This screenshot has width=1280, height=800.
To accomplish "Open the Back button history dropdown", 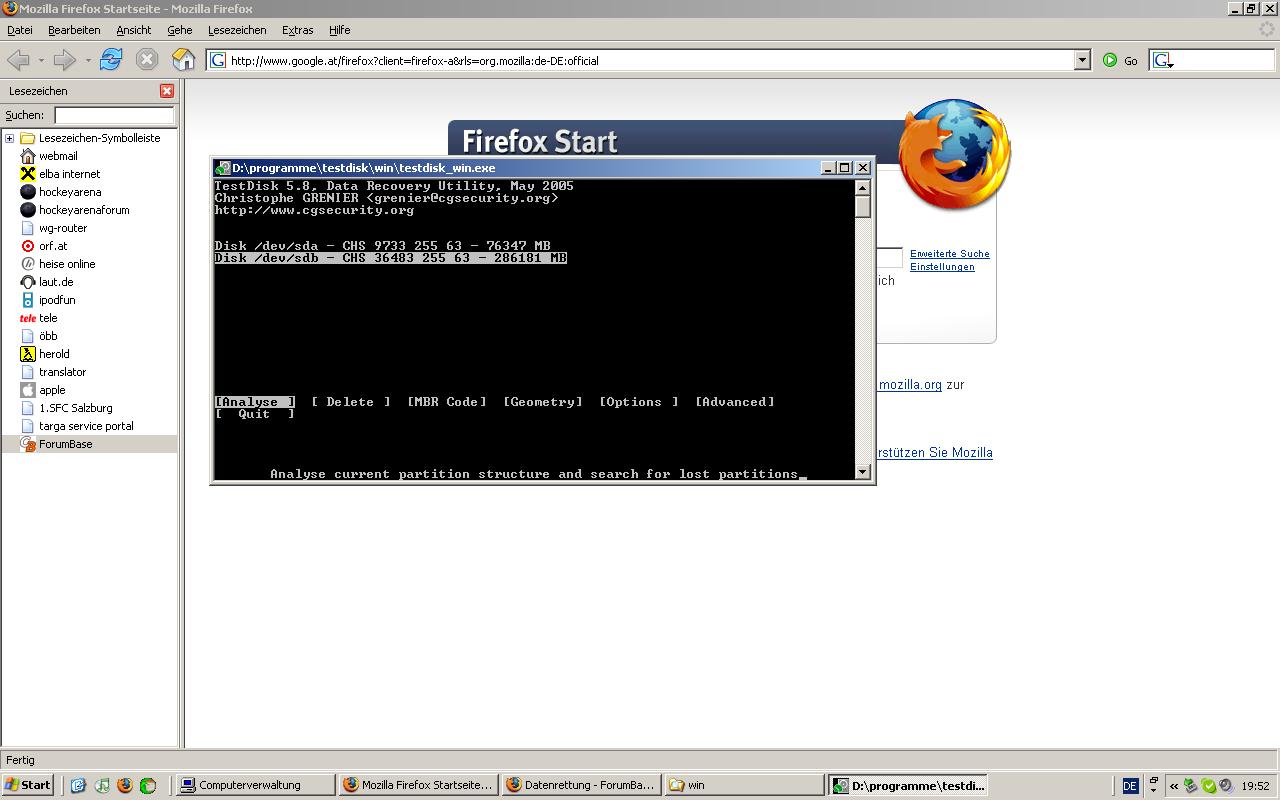I will tap(41, 60).
